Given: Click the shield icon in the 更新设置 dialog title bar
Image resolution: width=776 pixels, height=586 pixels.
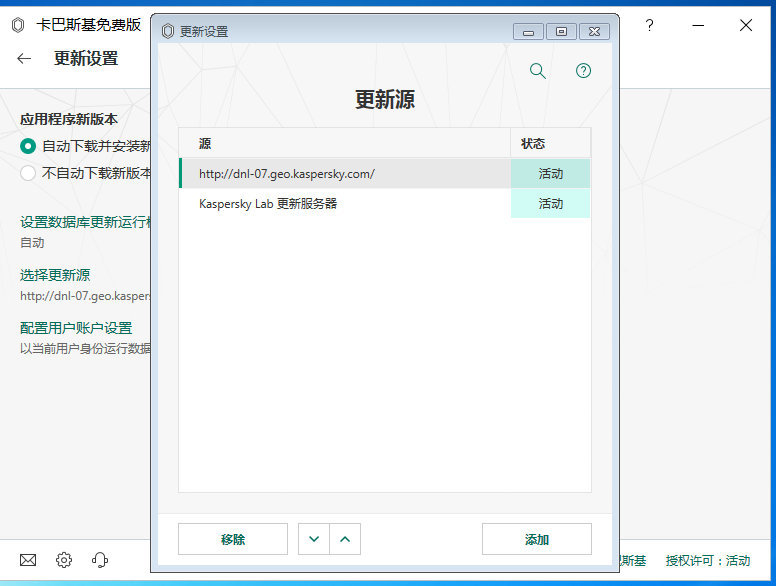Looking at the screenshot, I should tap(168, 31).
